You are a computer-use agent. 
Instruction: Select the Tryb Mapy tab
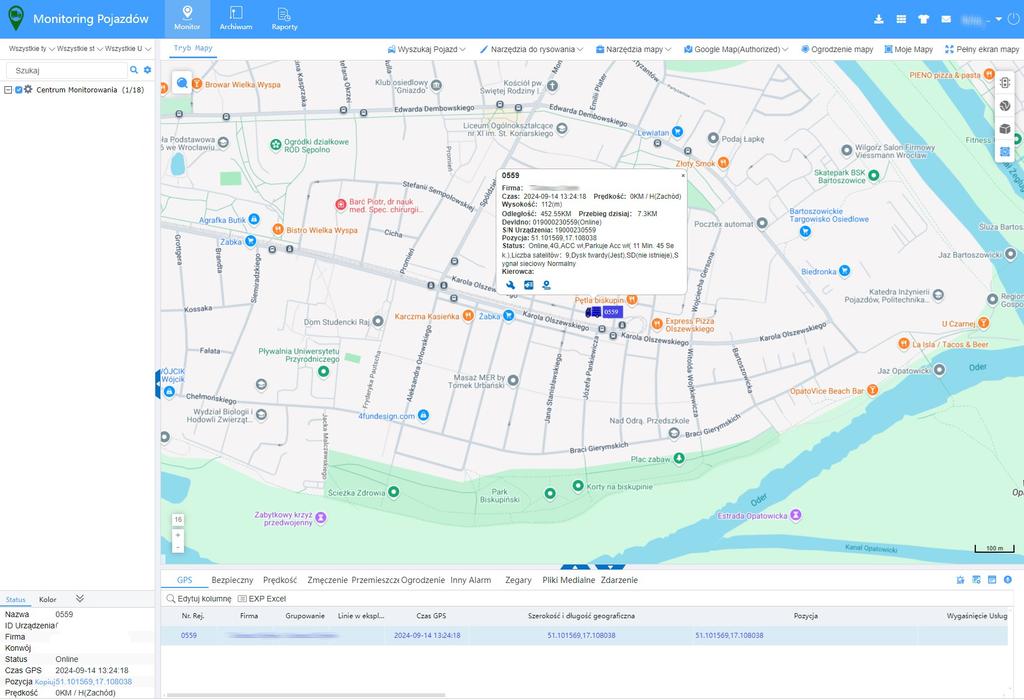[x=193, y=48]
